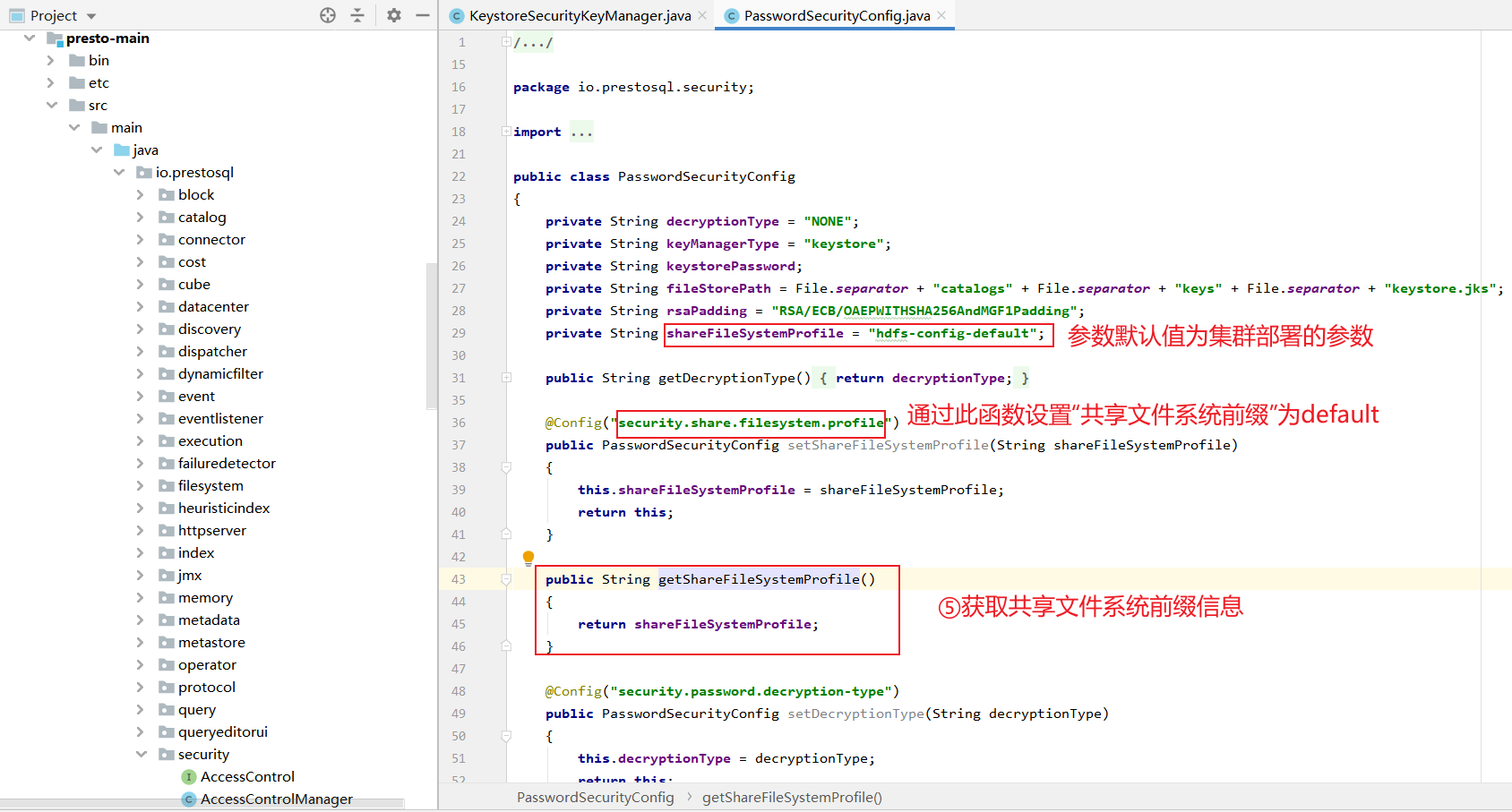The image size is (1512, 812).
Task: Click the intention lightbulb beside line 43
Action: [528, 557]
